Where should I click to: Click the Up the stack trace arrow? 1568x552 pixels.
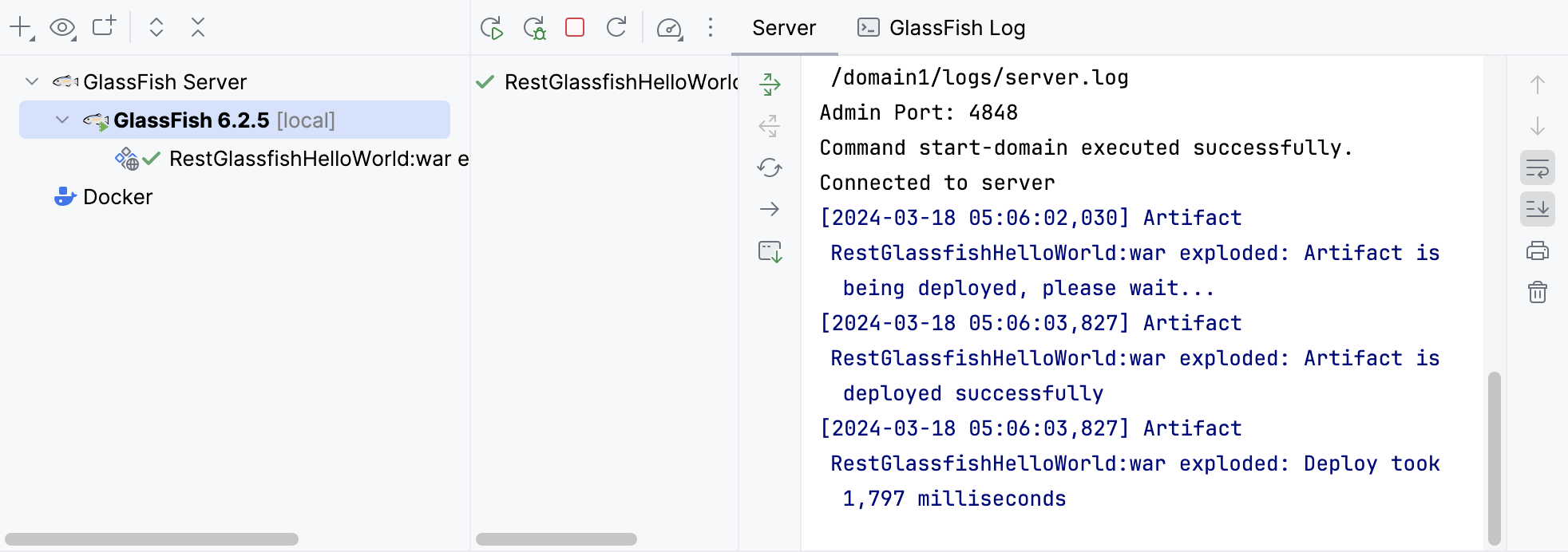pyautogui.click(x=1538, y=85)
